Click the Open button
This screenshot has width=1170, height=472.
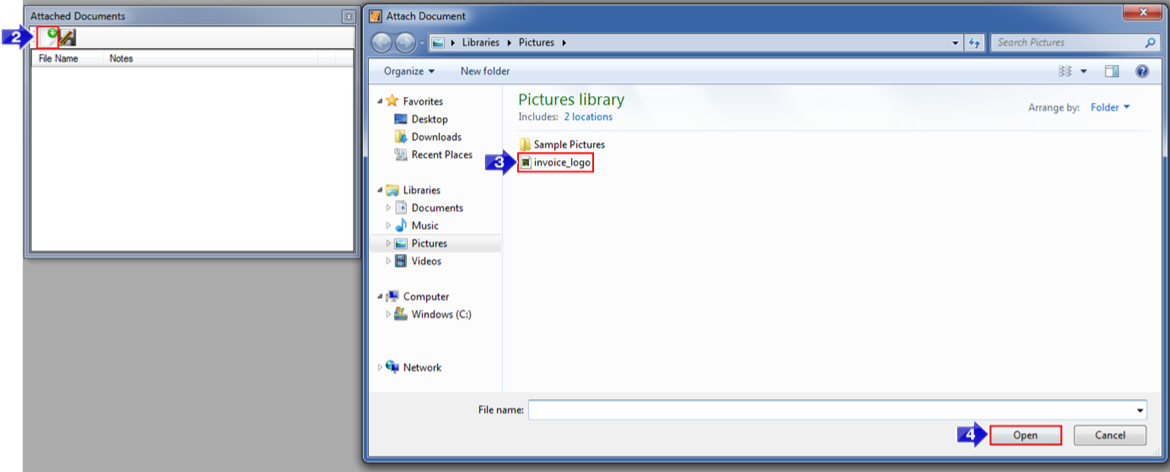pyautogui.click(x=1025, y=435)
